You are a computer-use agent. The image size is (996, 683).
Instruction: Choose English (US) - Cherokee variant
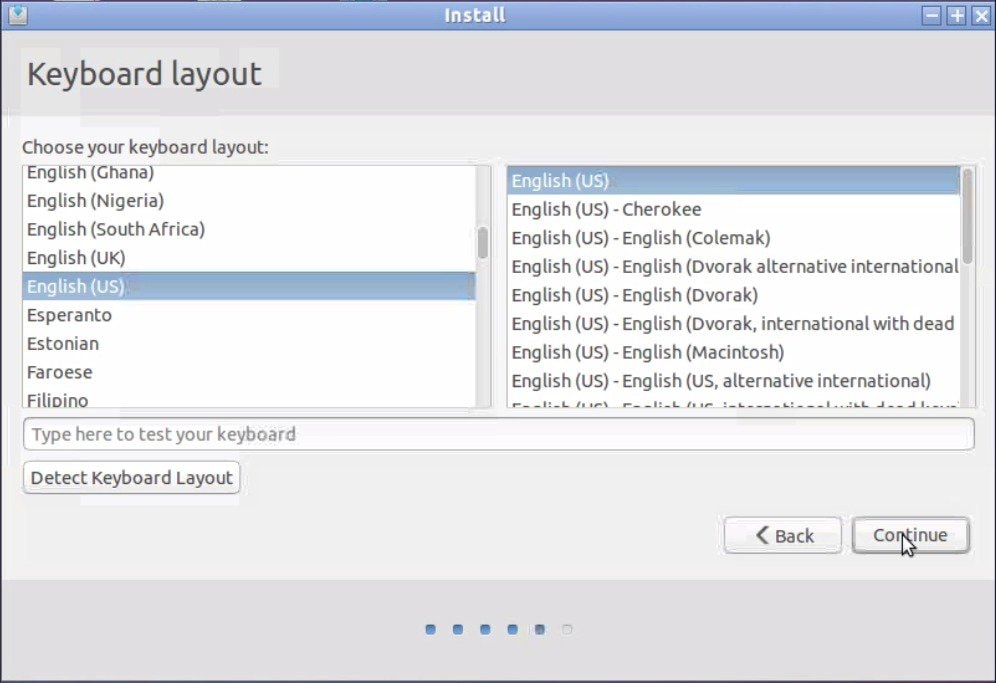coord(734,209)
